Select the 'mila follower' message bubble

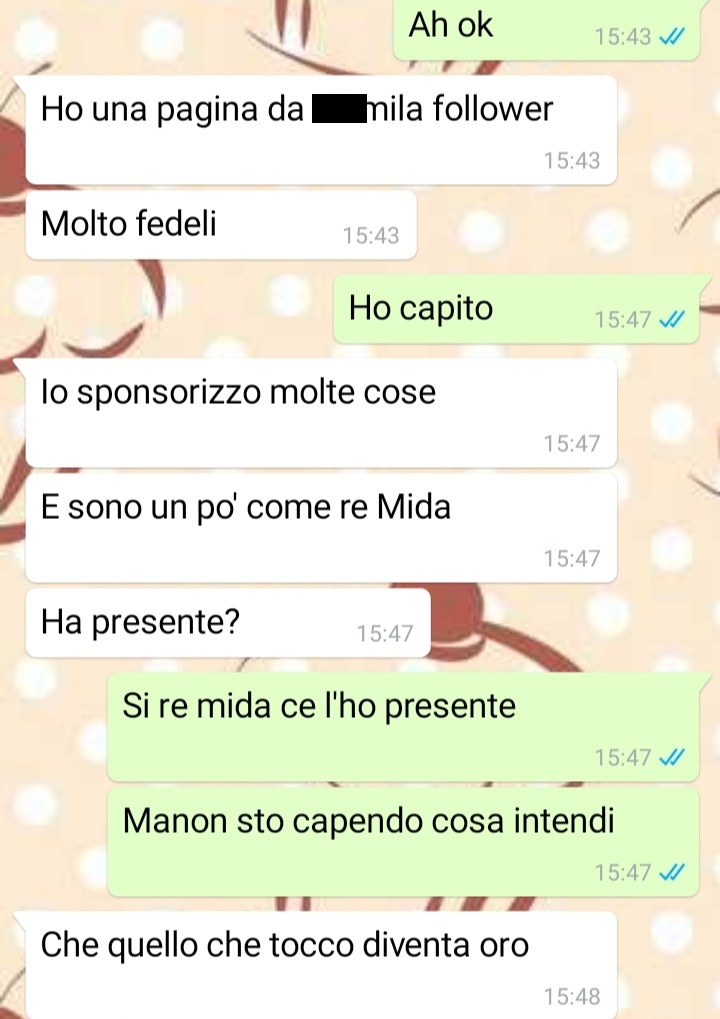pos(321,130)
